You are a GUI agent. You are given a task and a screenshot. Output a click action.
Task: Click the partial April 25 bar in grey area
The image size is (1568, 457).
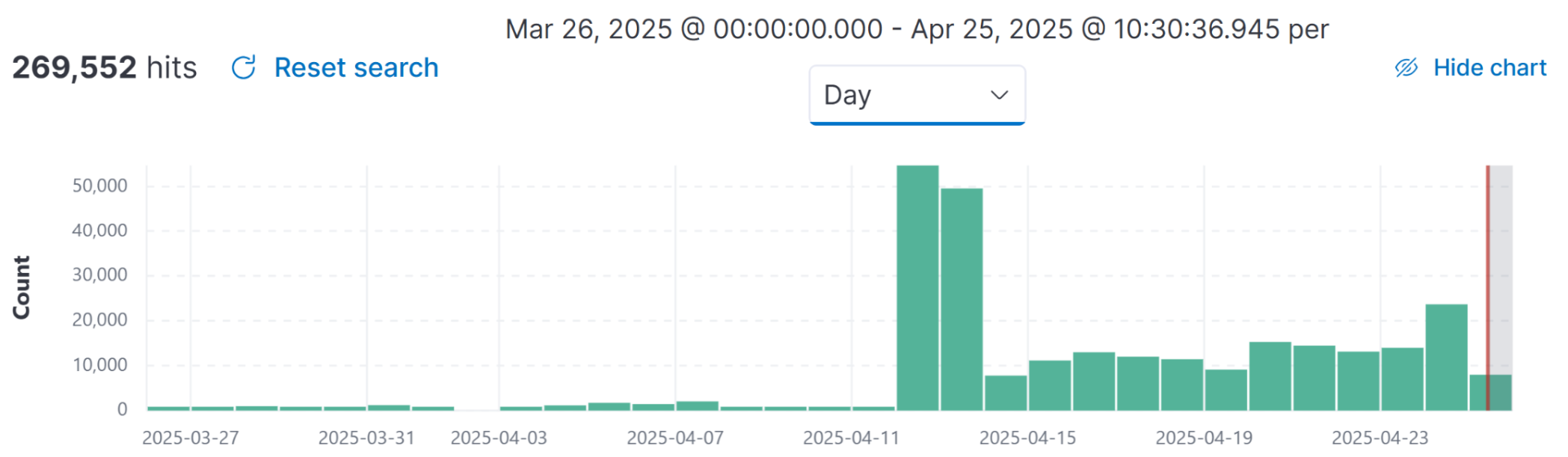click(x=1500, y=392)
